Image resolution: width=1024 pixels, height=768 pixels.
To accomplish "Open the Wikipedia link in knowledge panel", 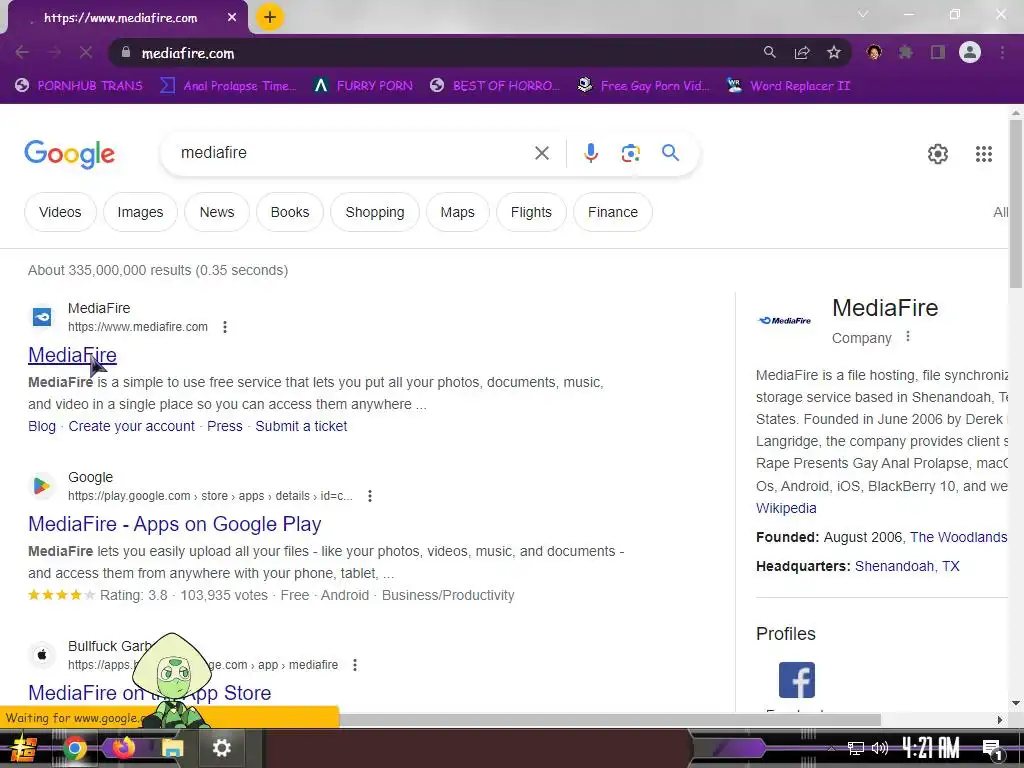I will coord(786,508).
